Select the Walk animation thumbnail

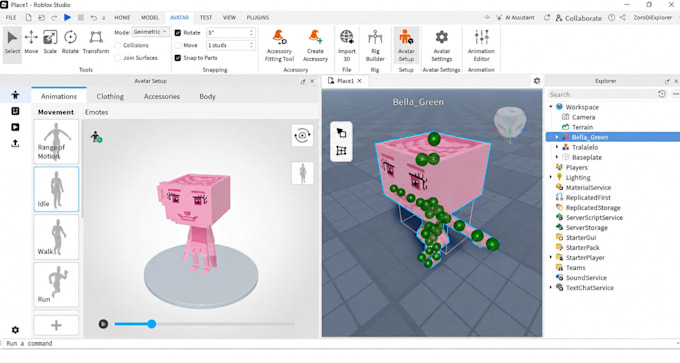pyautogui.click(x=56, y=237)
